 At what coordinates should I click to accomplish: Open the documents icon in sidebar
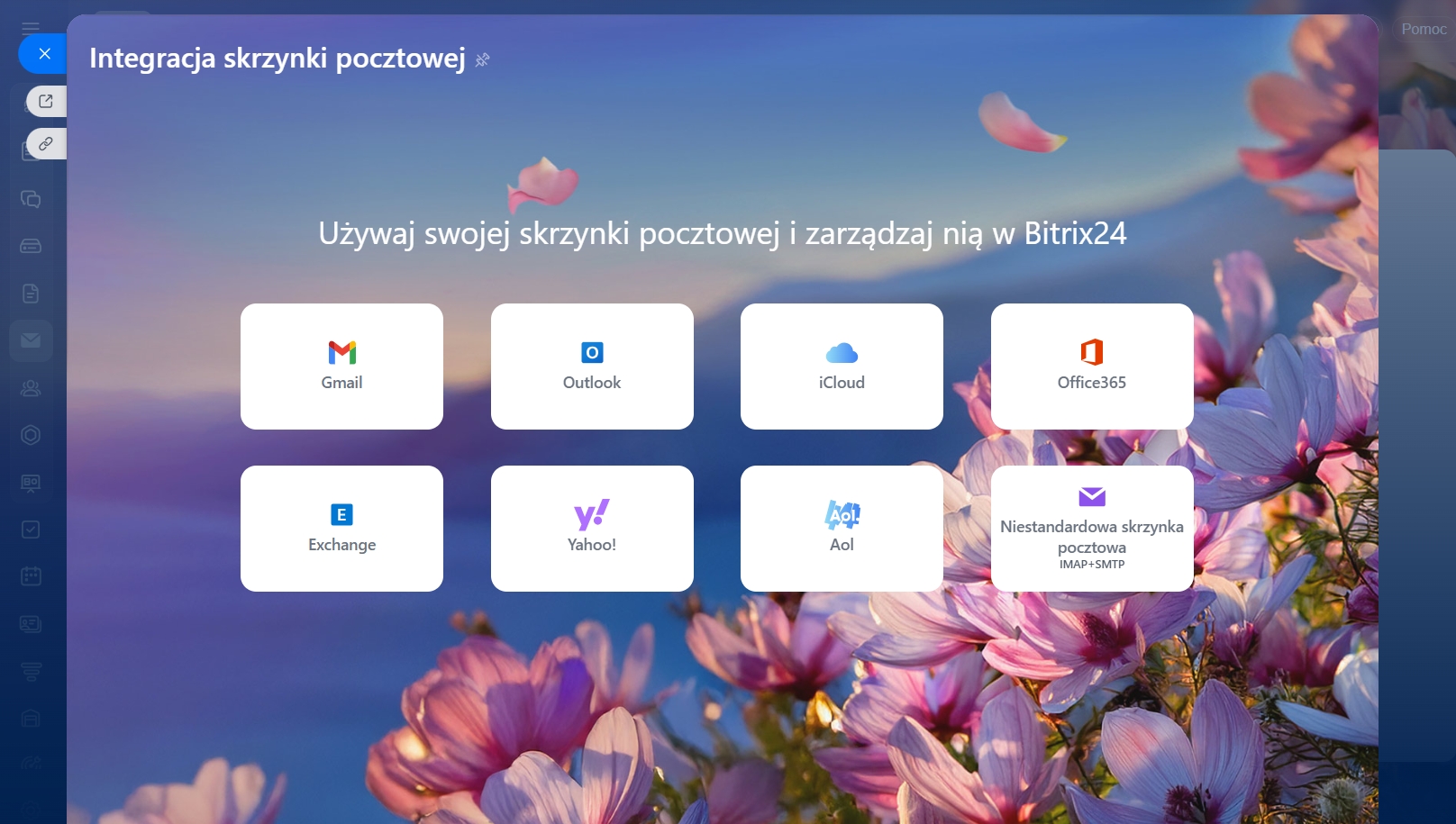tap(31, 294)
